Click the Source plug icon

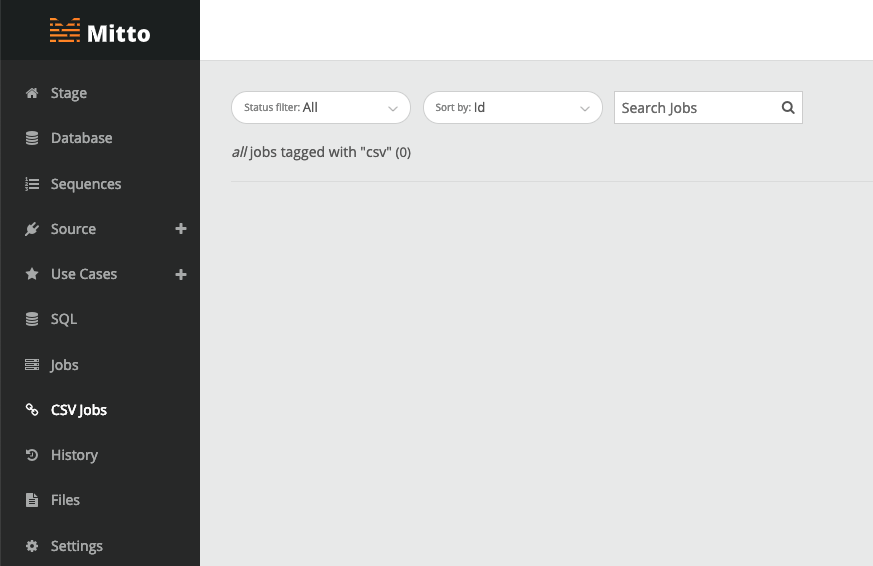pos(32,229)
